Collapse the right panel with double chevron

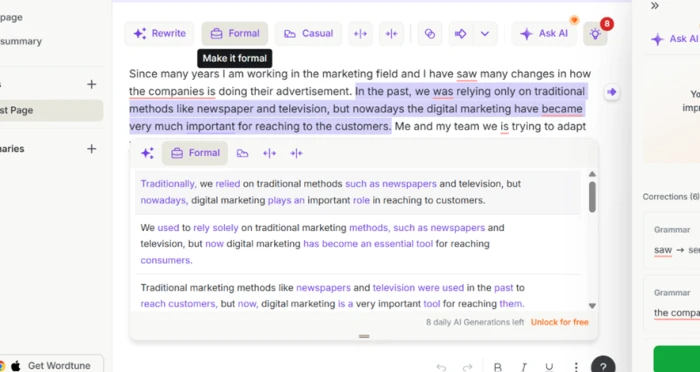pos(654,5)
